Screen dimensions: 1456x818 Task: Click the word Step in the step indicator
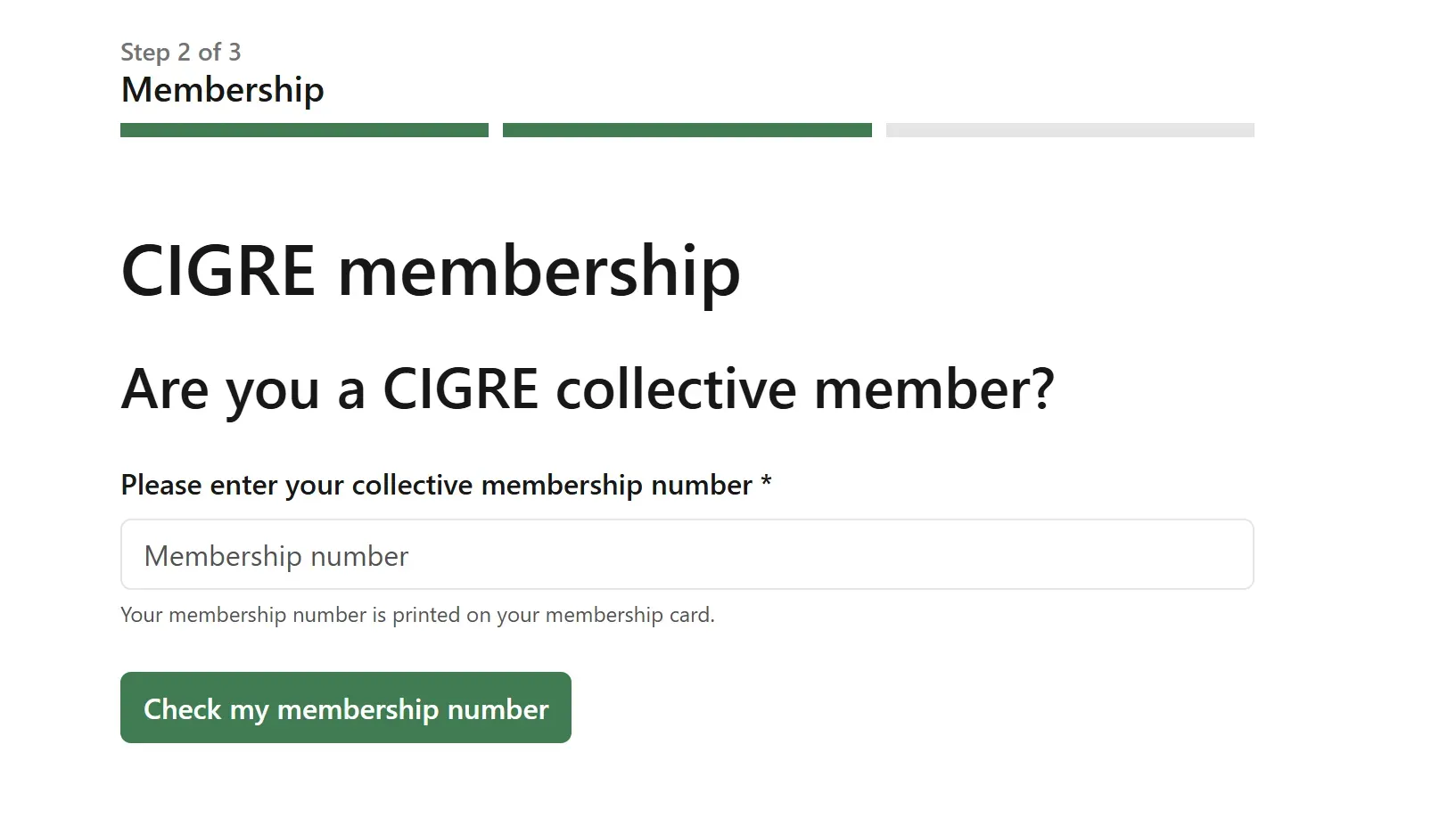(x=145, y=53)
